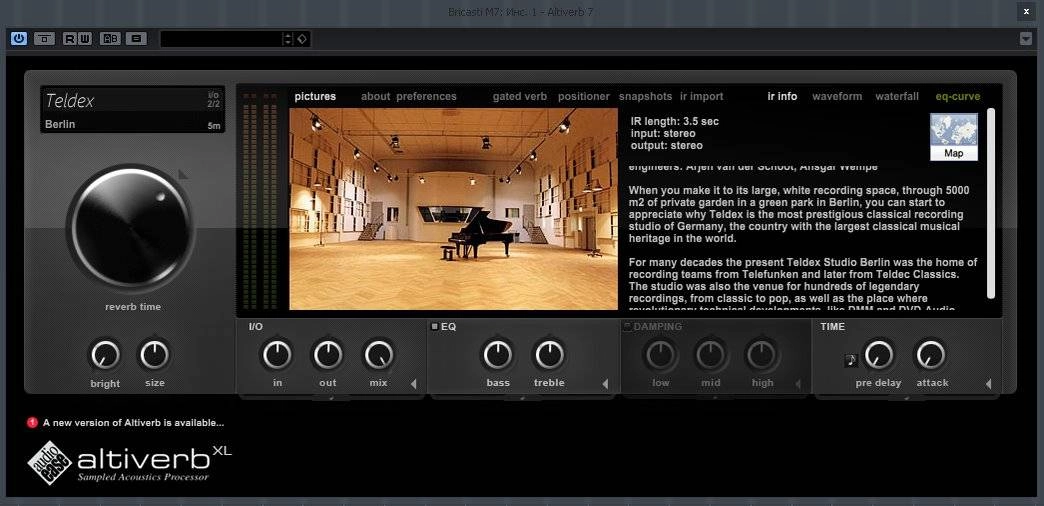Click the I/O mix knob

tap(378, 355)
